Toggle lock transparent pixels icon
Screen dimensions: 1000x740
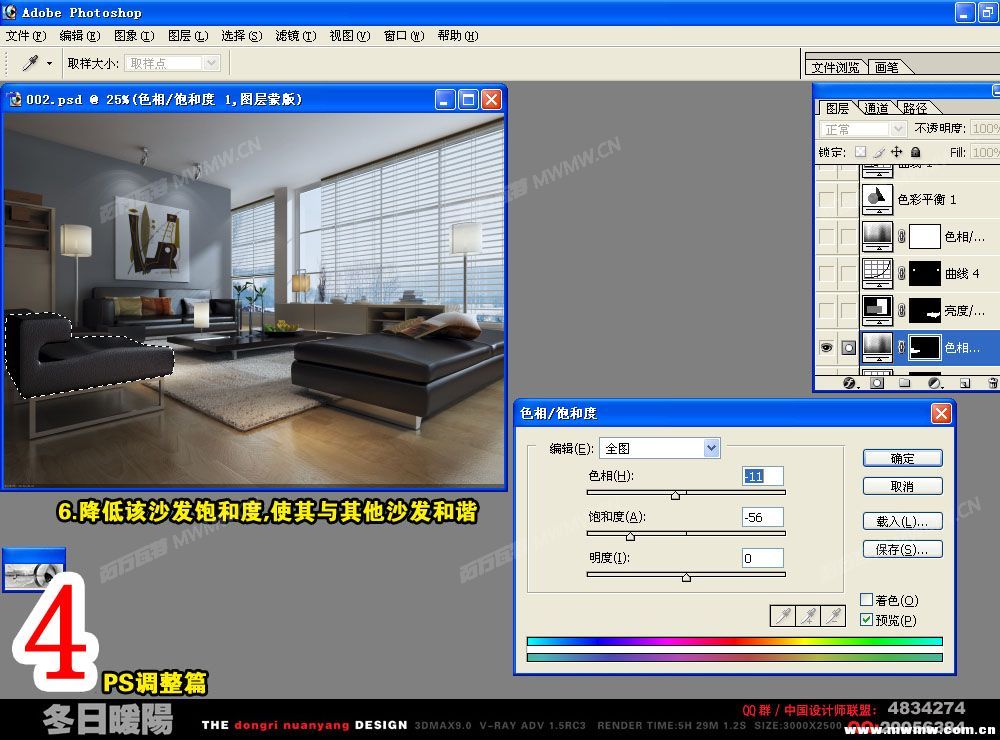pyautogui.click(x=860, y=152)
